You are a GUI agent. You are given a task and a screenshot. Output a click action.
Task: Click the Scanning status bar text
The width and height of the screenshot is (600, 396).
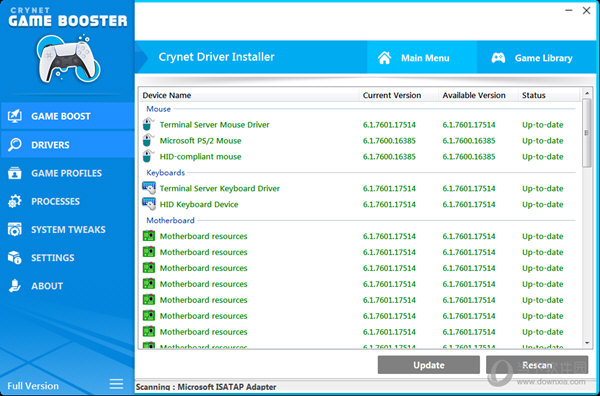pyautogui.click(x=206, y=387)
